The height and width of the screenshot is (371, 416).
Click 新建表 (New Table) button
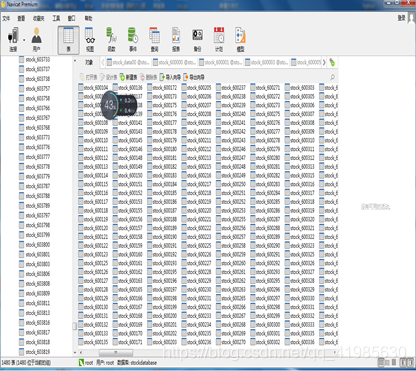tap(128, 77)
